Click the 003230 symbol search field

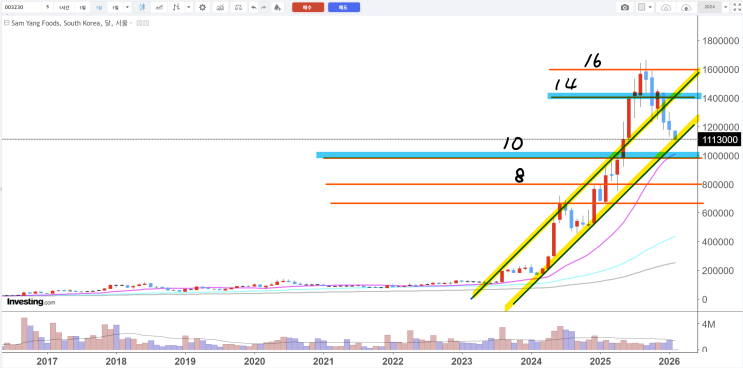click(21, 7)
